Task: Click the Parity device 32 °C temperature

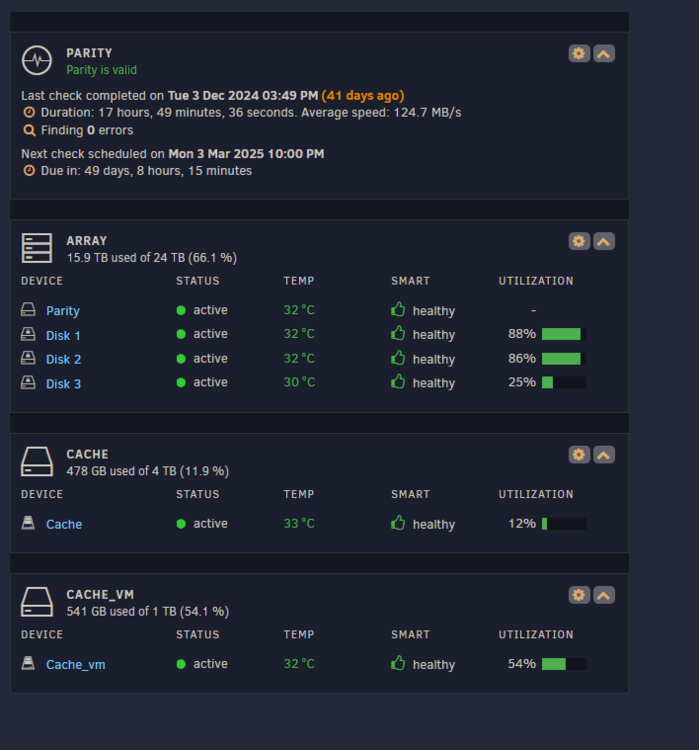Action: click(x=299, y=310)
